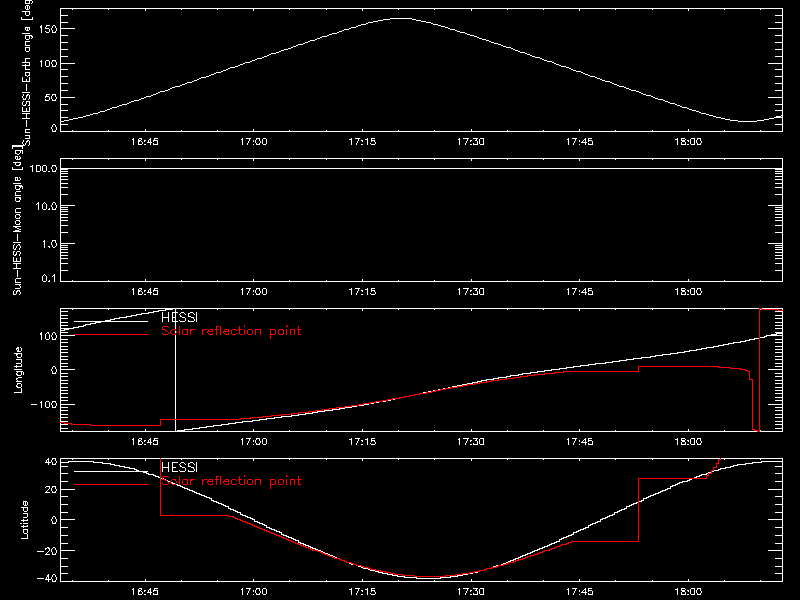
Task: Select the 10.0 tick on the Moon angle axis
Action: point(47,207)
